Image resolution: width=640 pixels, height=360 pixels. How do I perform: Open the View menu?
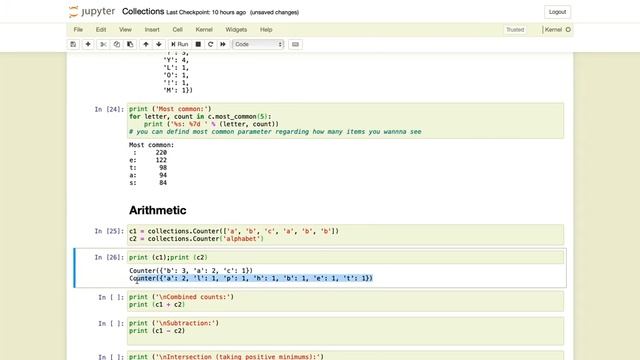click(125, 29)
